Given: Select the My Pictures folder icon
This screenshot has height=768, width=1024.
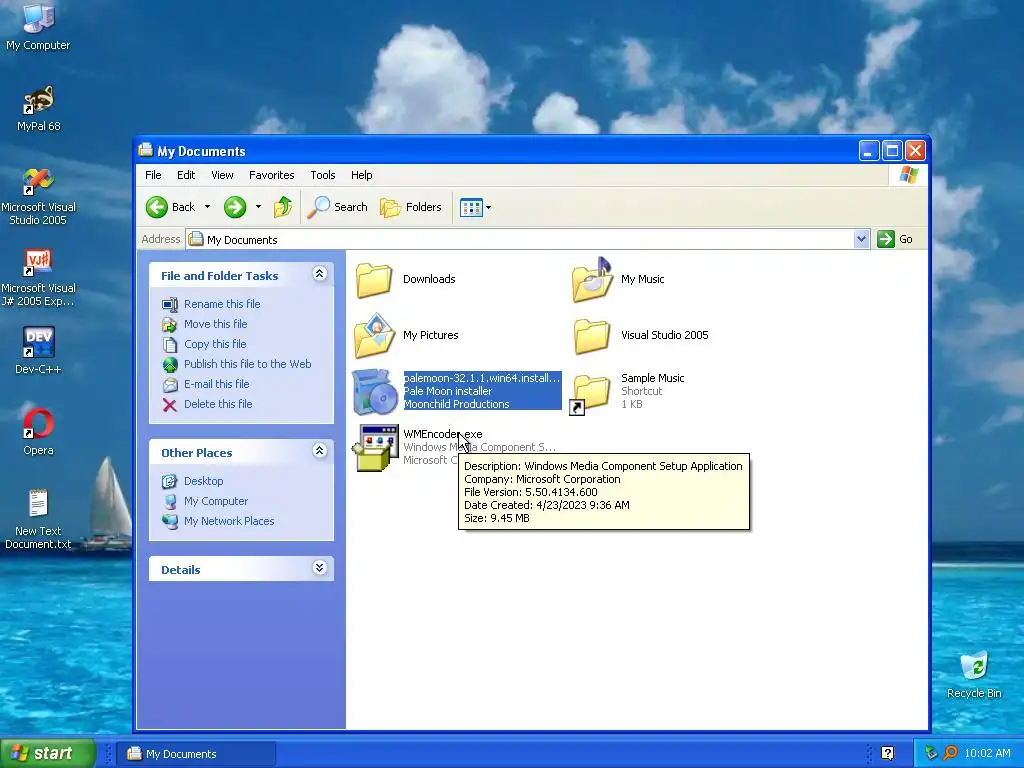Looking at the screenshot, I should point(374,336).
